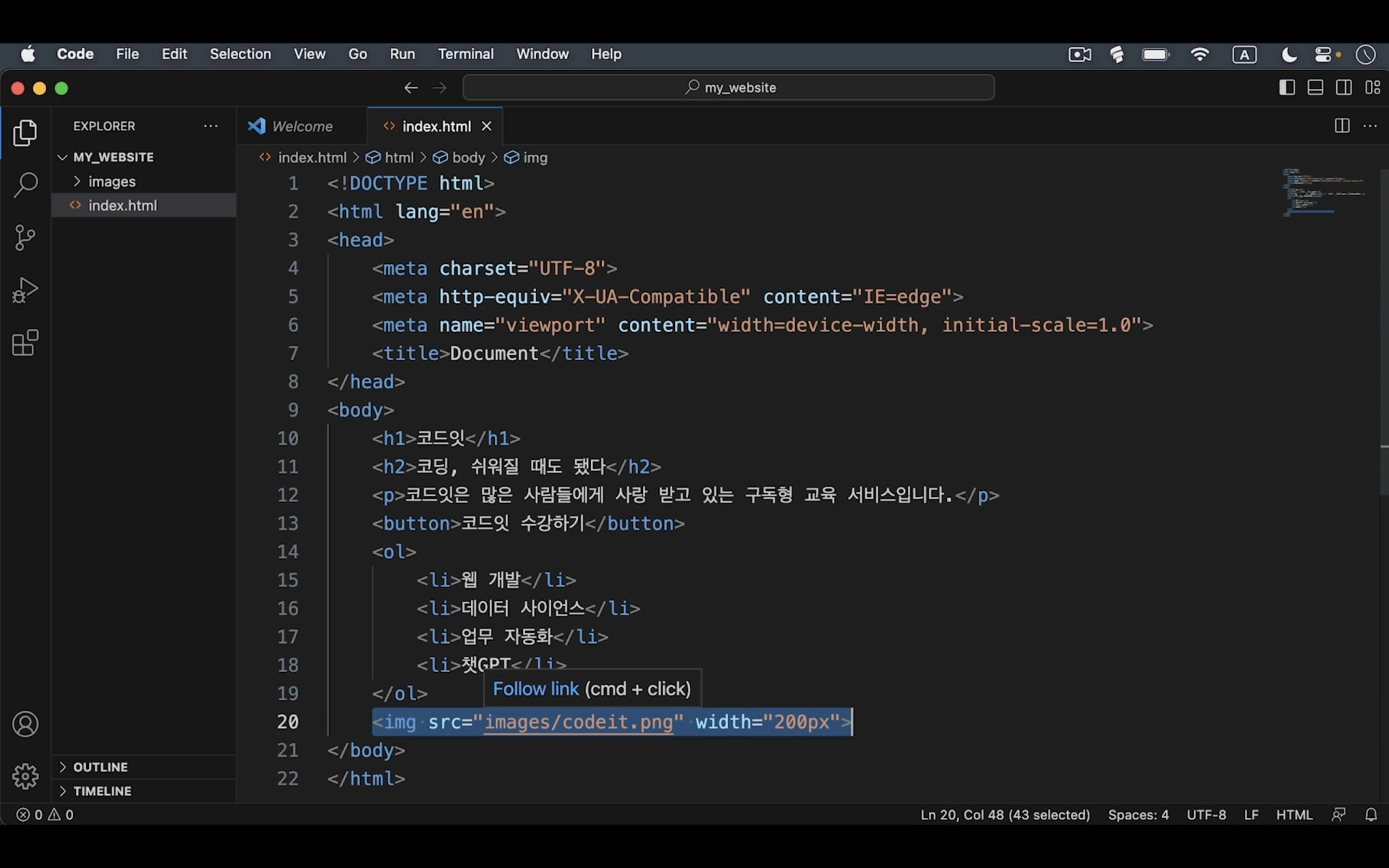This screenshot has height=868, width=1389.
Task: Open the Customize Layout icon
Action: (x=1374, y=87)
